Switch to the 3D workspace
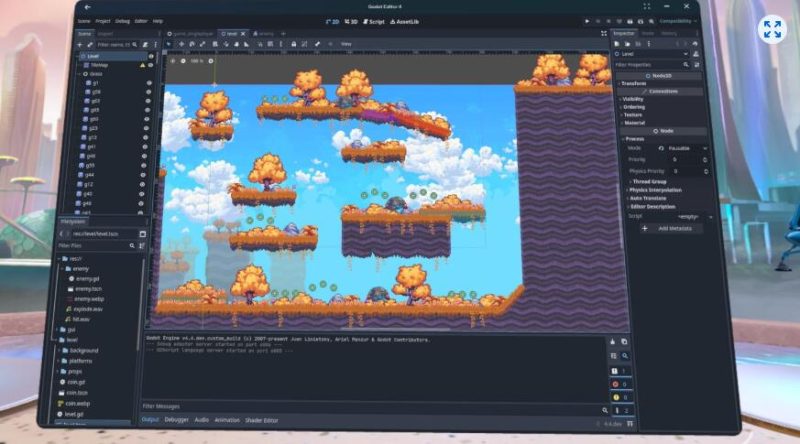The image size is (800, 444). [351, 22]
